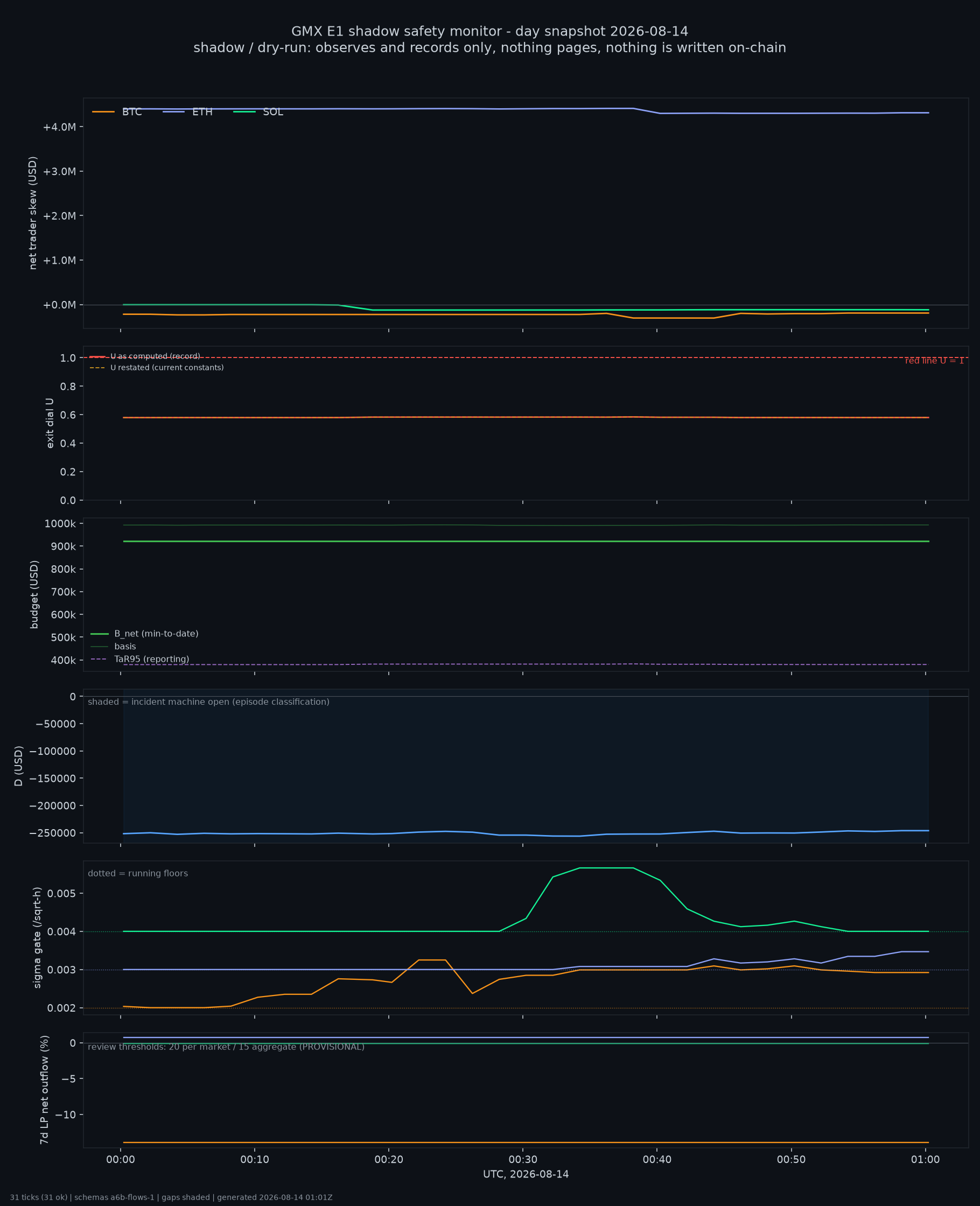This screenshot has height=1206, width=980.
Task: Click the '01:00' time axis tick
Action: pyautogui.click(x=925, y=1160)
